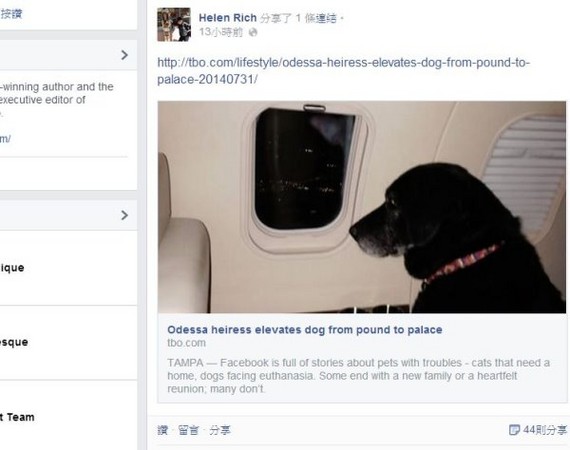This screenshot has width=570, height=450.
Task: Open the 13小時前 timestamp link
Action: point(221,32)
